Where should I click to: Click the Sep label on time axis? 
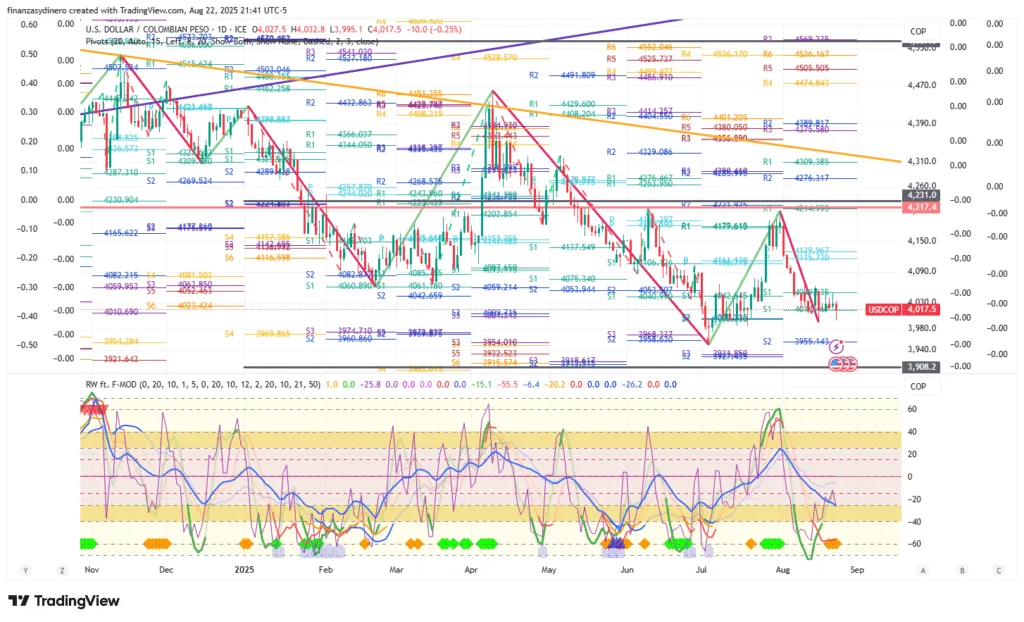pos(857,570)
